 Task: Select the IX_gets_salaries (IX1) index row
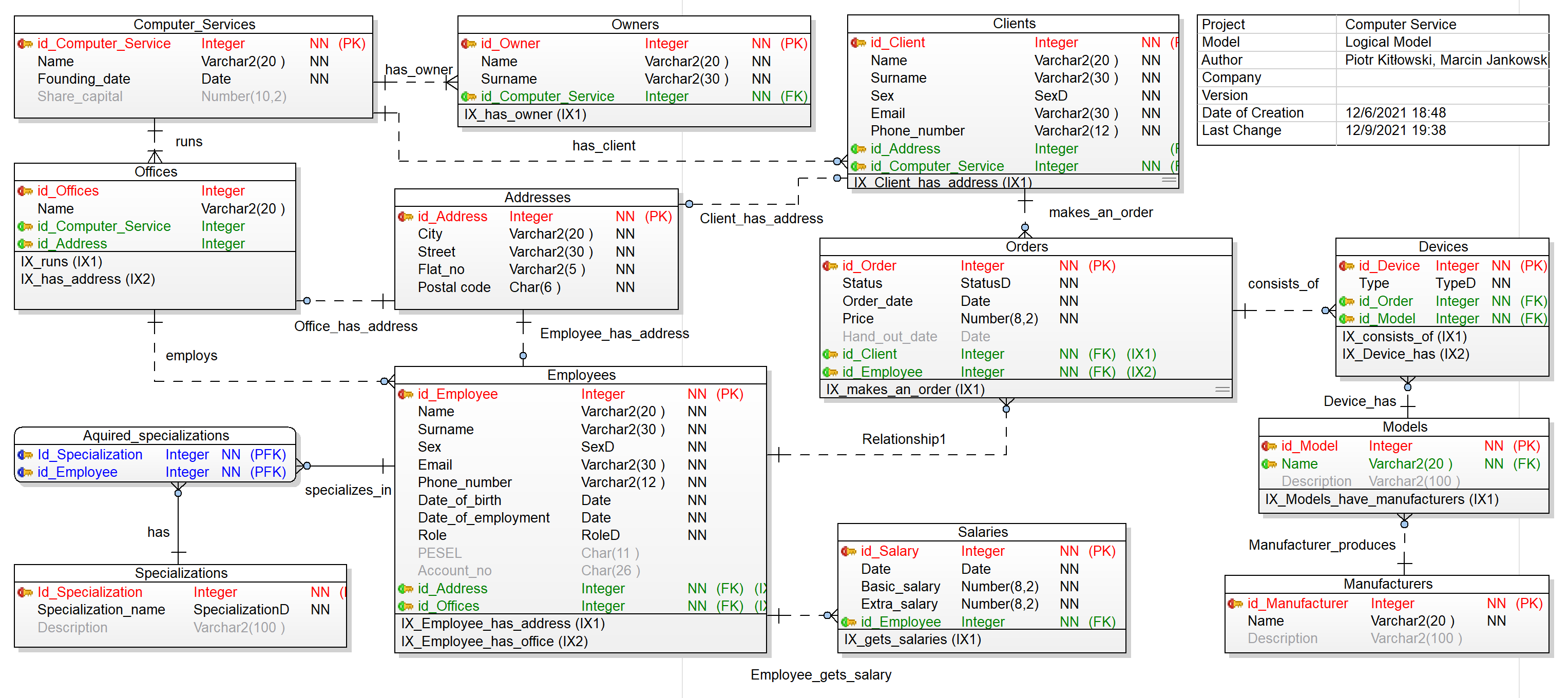coord(912,639)
